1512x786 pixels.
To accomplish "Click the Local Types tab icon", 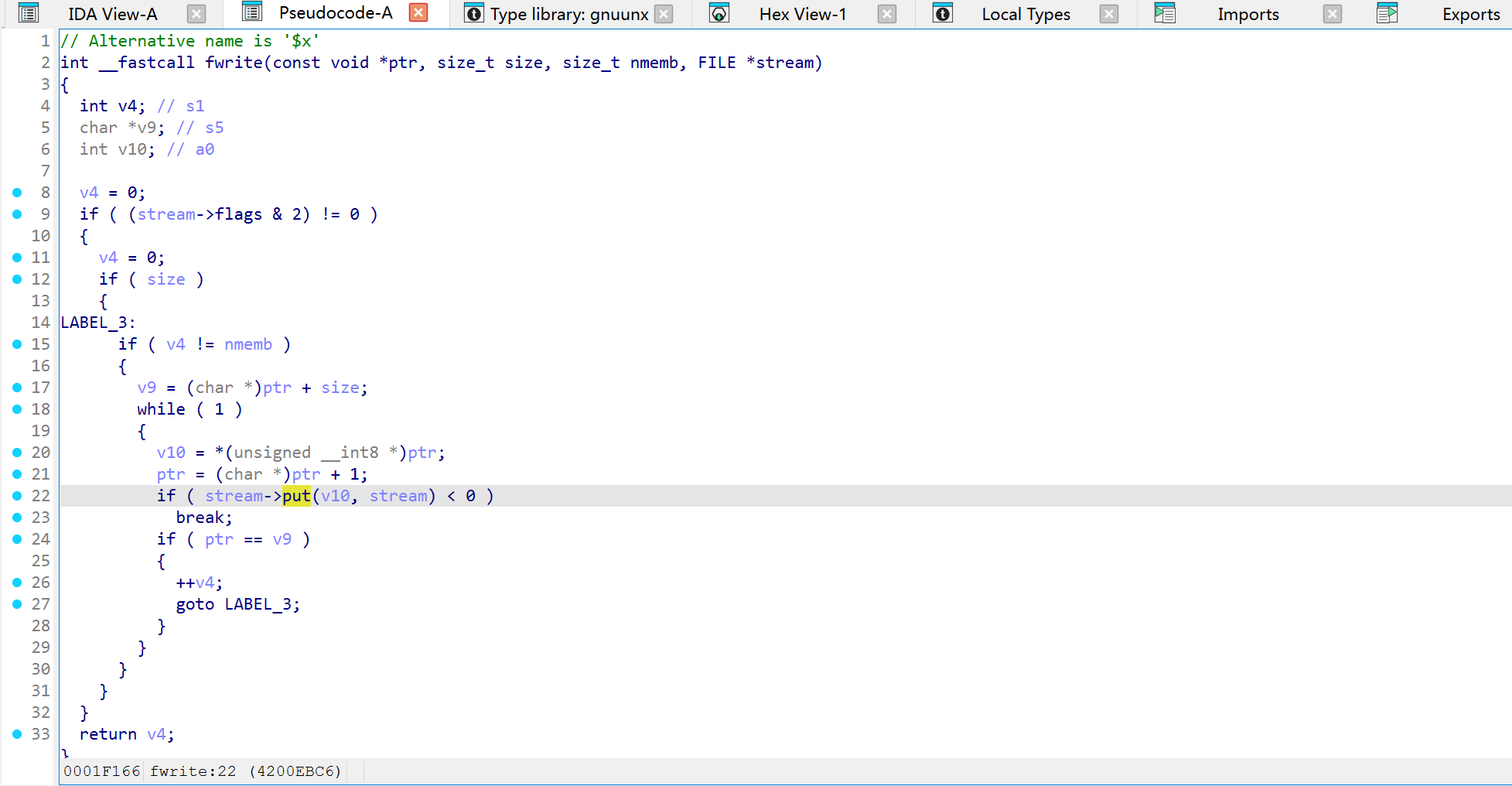I will (942, 13).
